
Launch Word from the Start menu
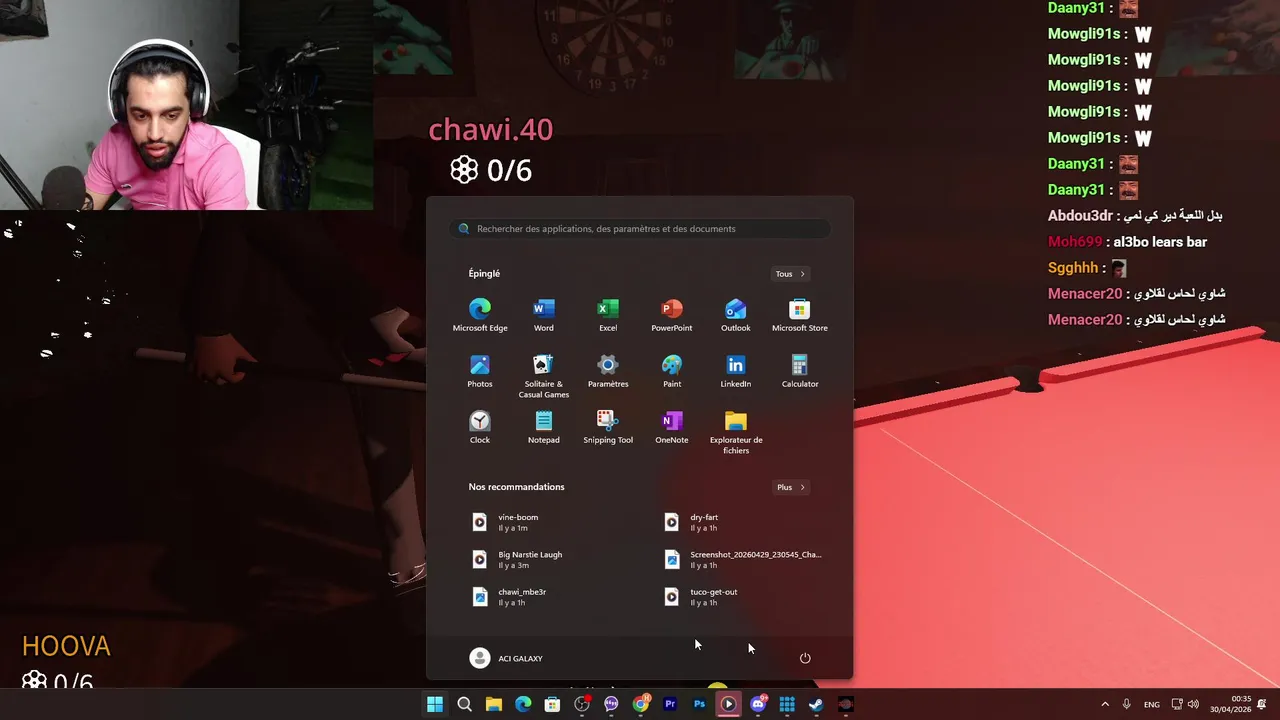544,315
